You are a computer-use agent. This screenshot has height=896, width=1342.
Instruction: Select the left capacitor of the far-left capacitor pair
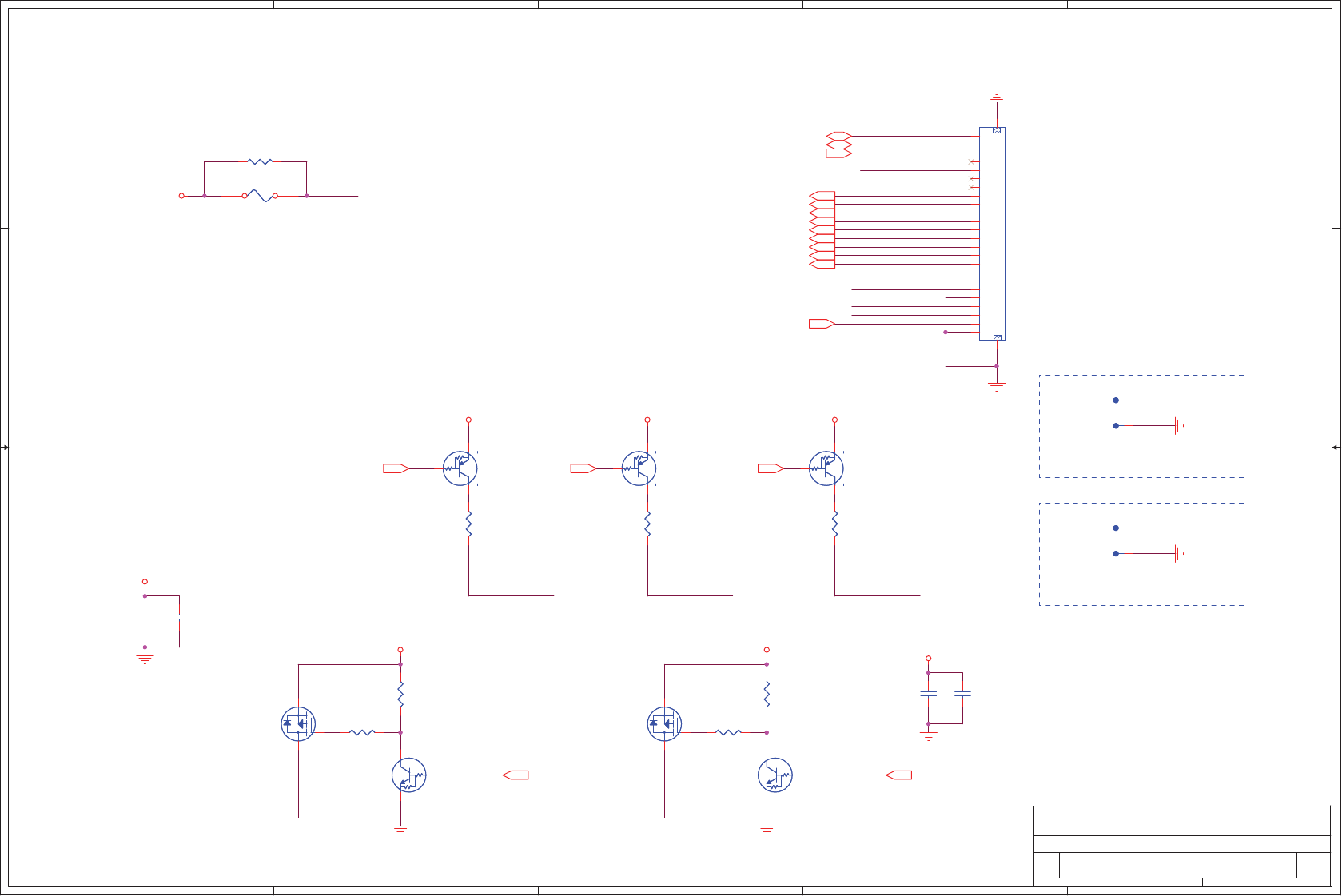[x=145, y=617]
